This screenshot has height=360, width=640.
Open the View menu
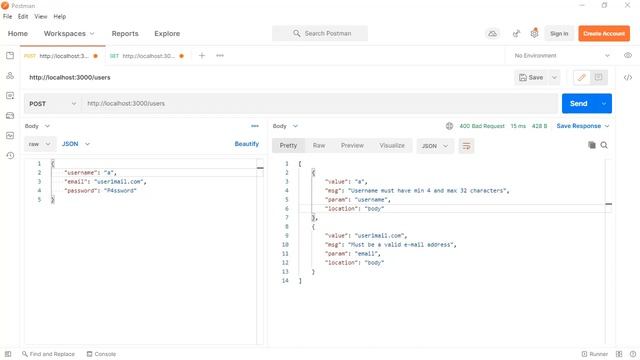click(x=40, y=16)
